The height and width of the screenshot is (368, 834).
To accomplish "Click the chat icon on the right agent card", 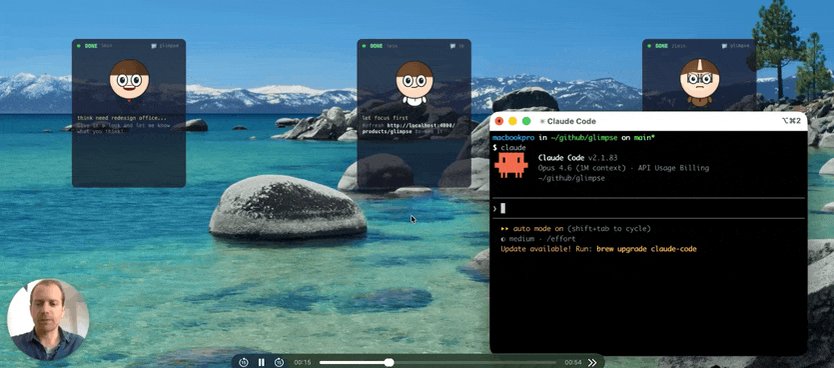I will point(724,46).
